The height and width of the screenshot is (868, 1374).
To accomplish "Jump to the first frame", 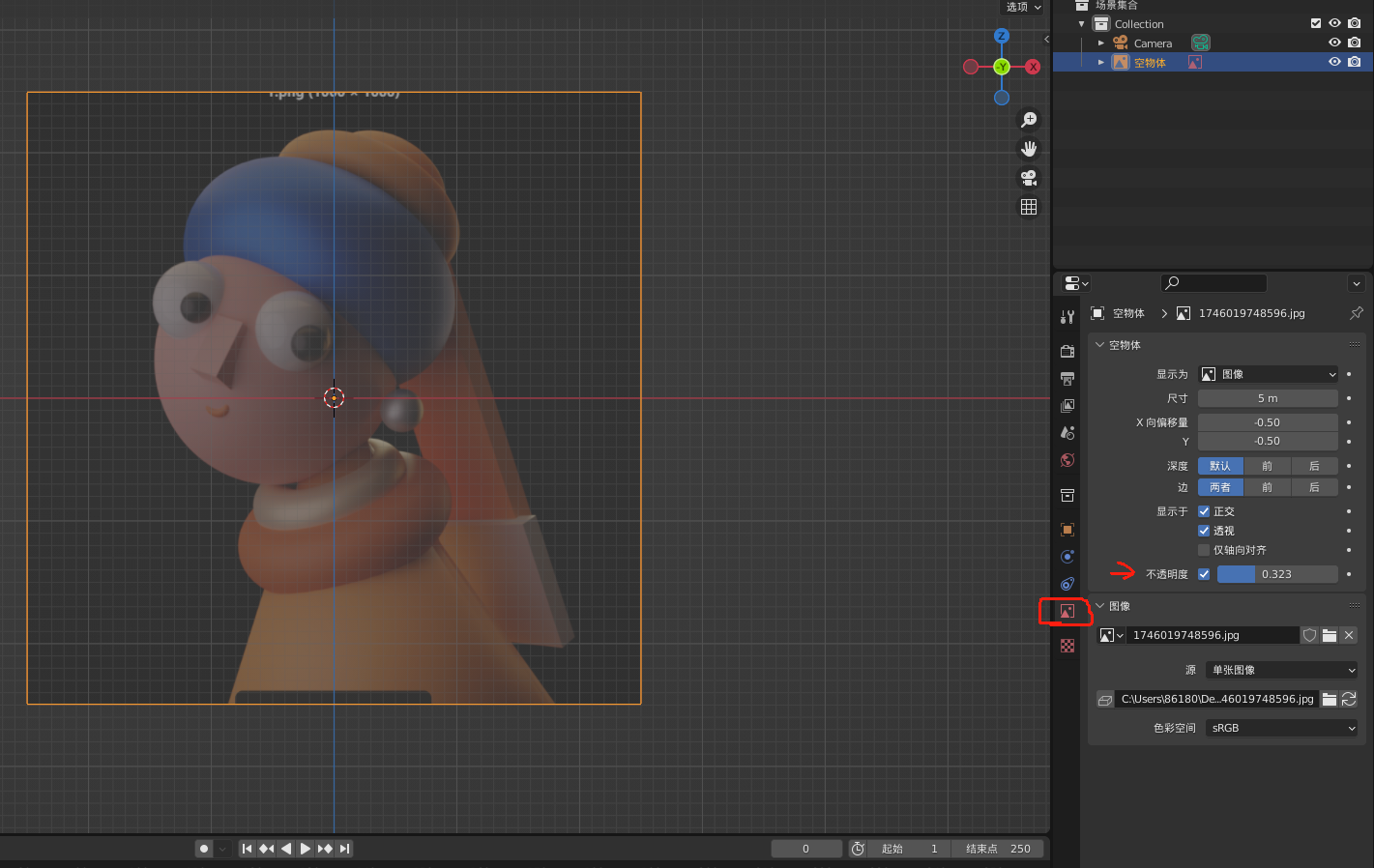I will click(x=247, y=849).
